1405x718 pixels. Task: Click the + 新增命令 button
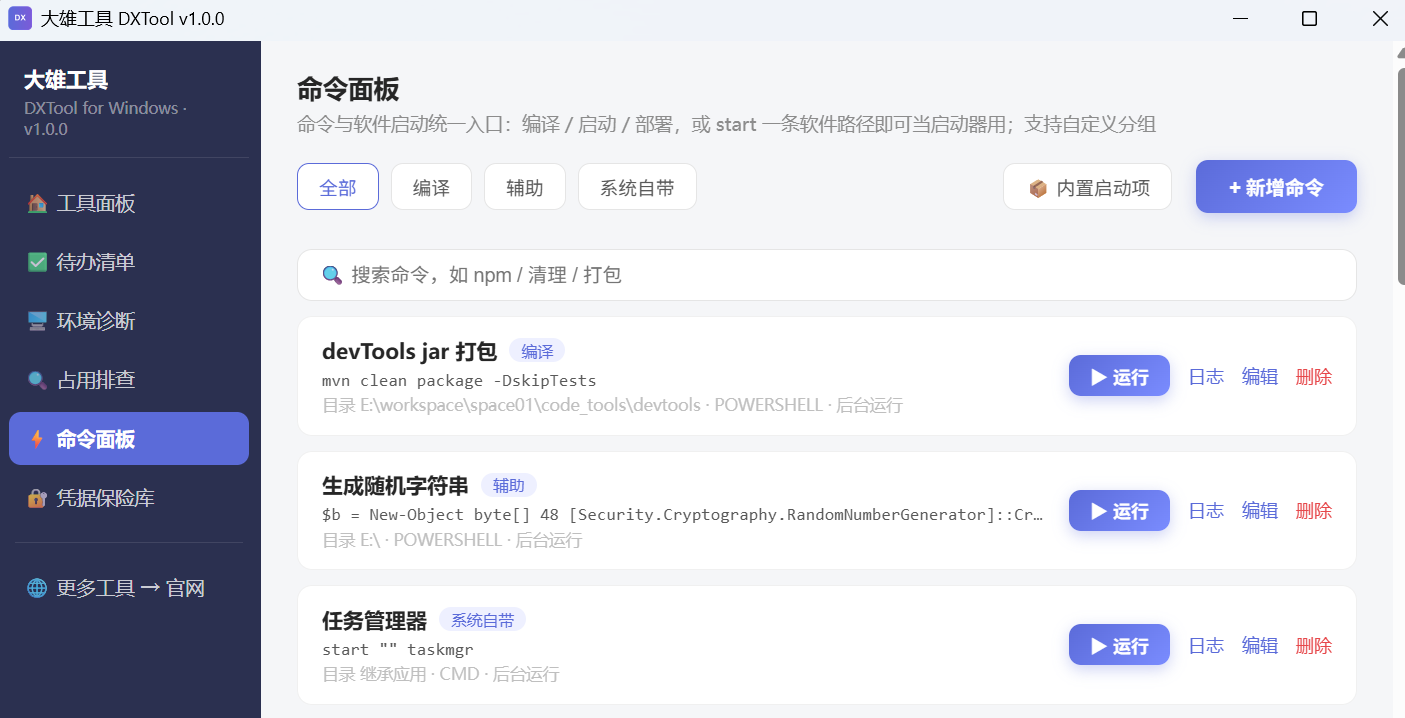coord(1276,187)
